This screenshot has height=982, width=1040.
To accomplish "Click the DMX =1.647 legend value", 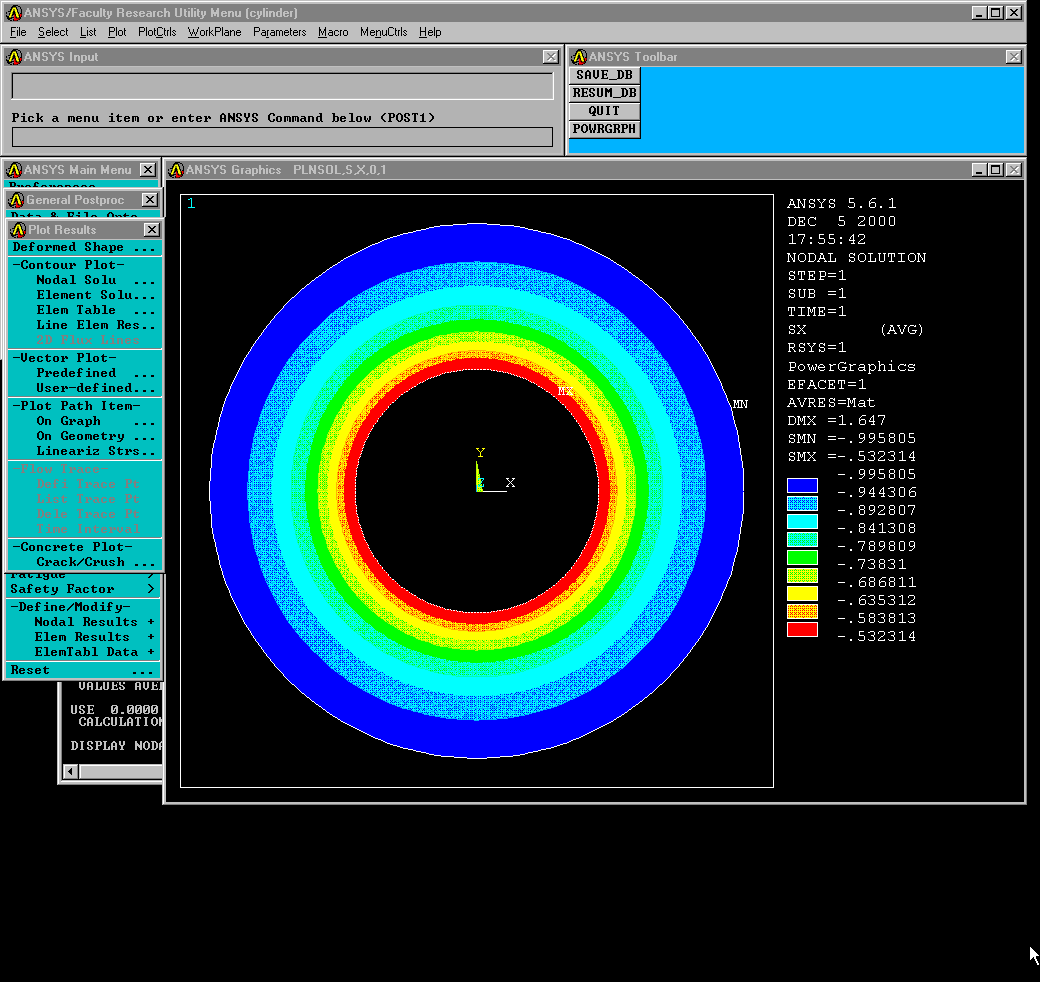I will 836,420.
